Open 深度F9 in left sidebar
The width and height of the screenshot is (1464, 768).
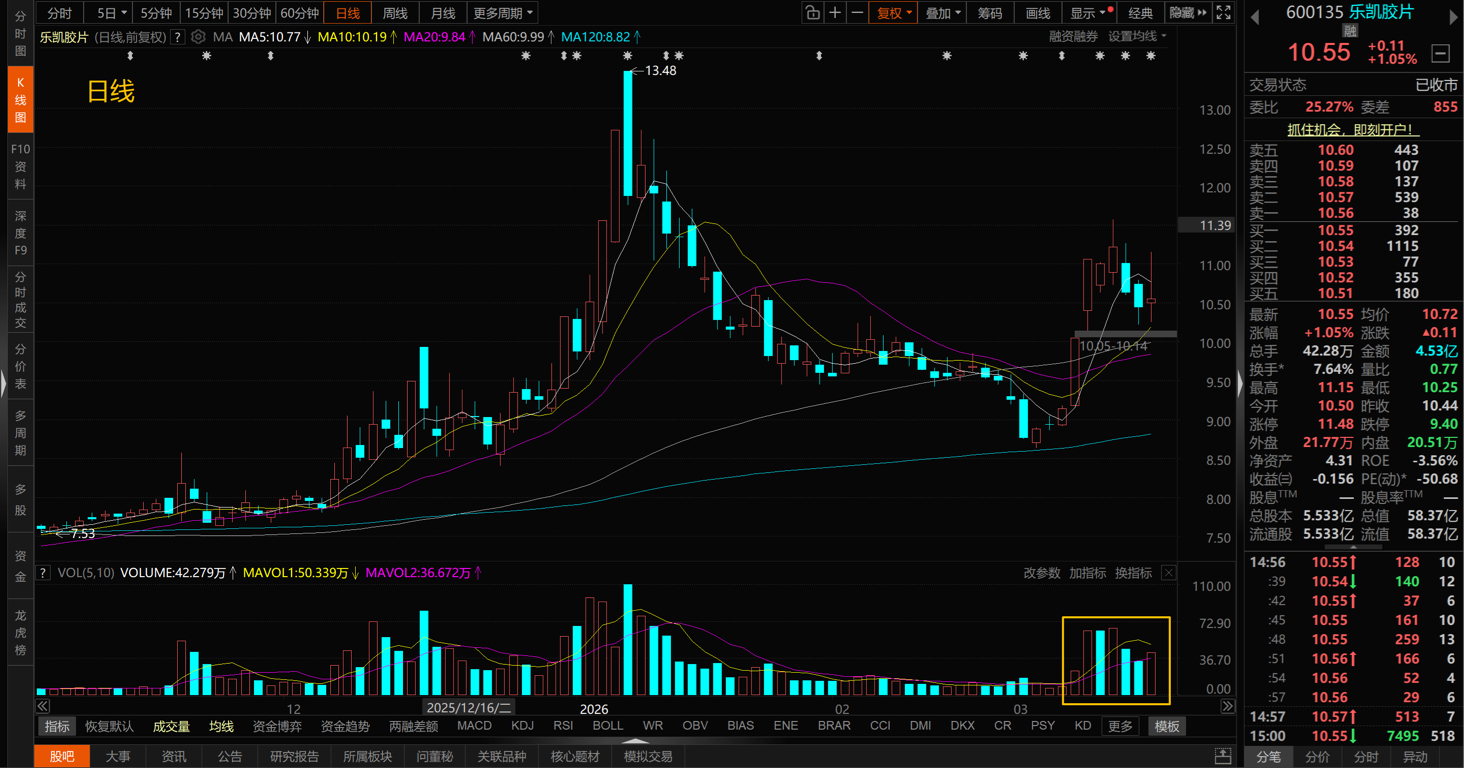coord(20,233)
